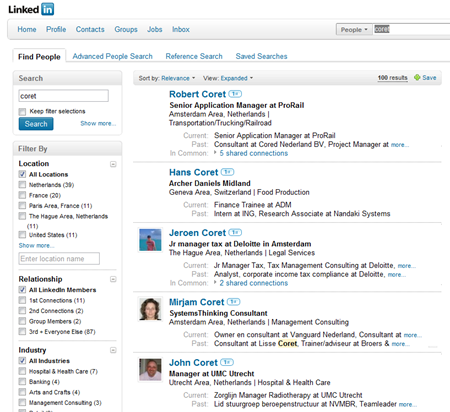Click the connection-degree badge next to Hans Coret
This screenshot has height=412, width=450.
click(227, 172)
